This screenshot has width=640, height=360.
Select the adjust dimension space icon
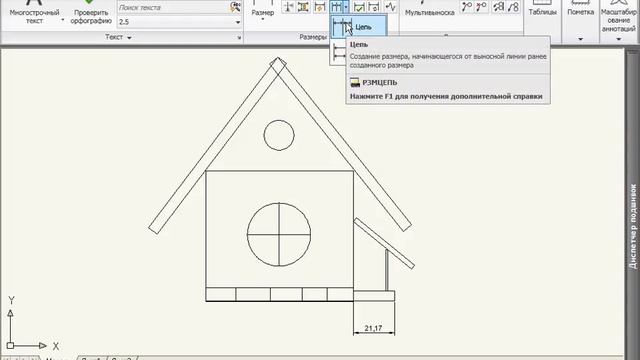304,7
